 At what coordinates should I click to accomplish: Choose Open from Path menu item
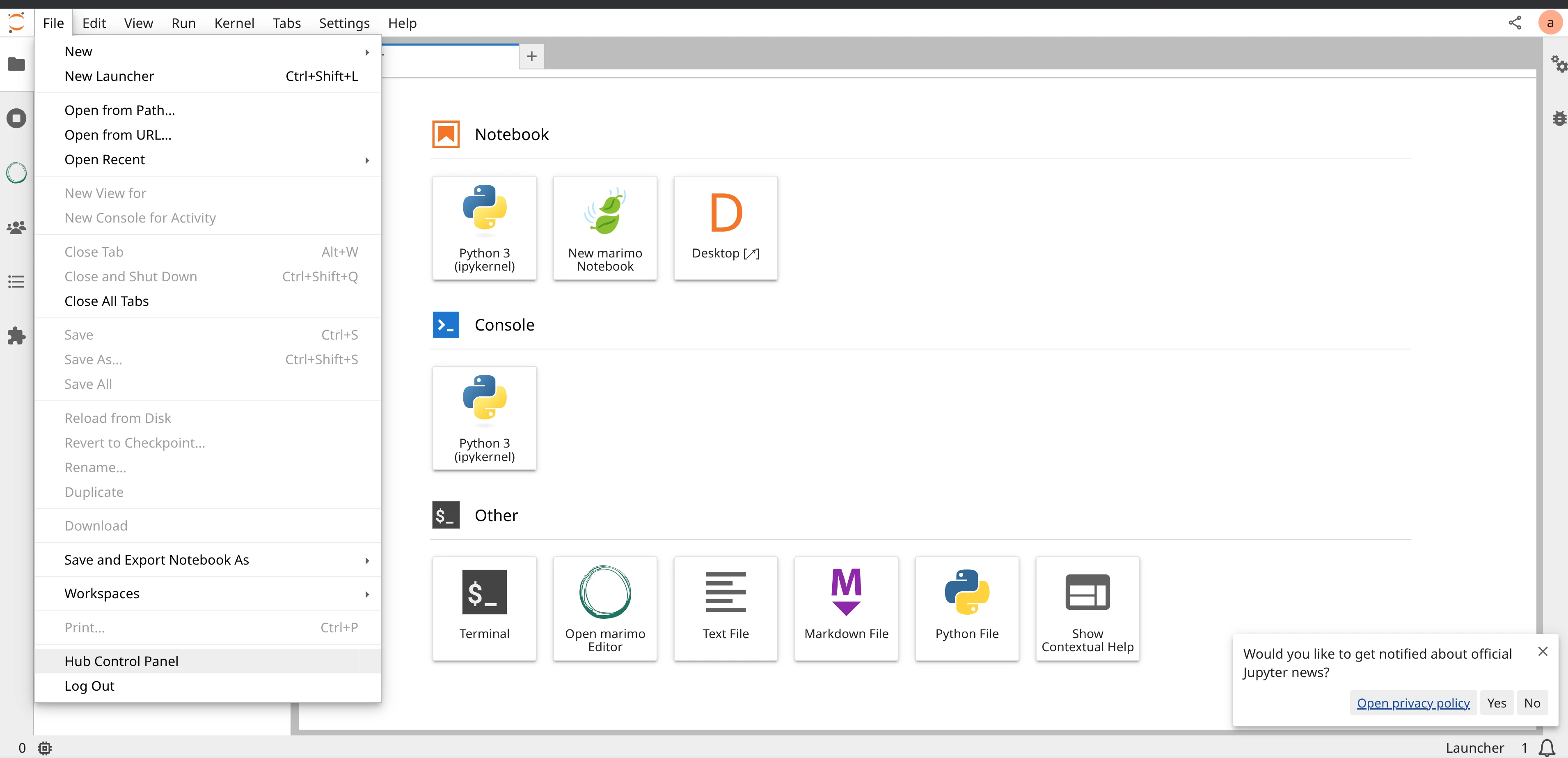(x=208, y=110)
